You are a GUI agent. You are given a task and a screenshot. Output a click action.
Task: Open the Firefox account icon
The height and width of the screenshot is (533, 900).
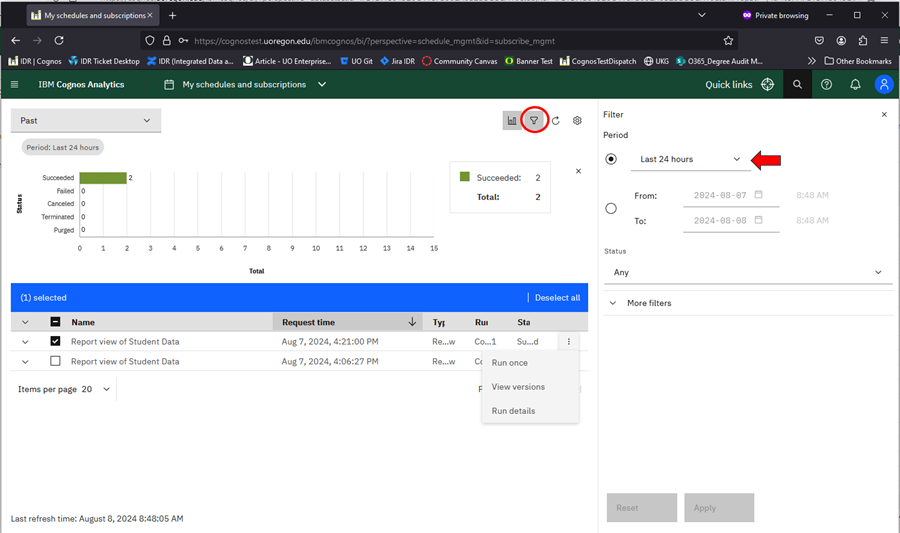click(841, 41)
